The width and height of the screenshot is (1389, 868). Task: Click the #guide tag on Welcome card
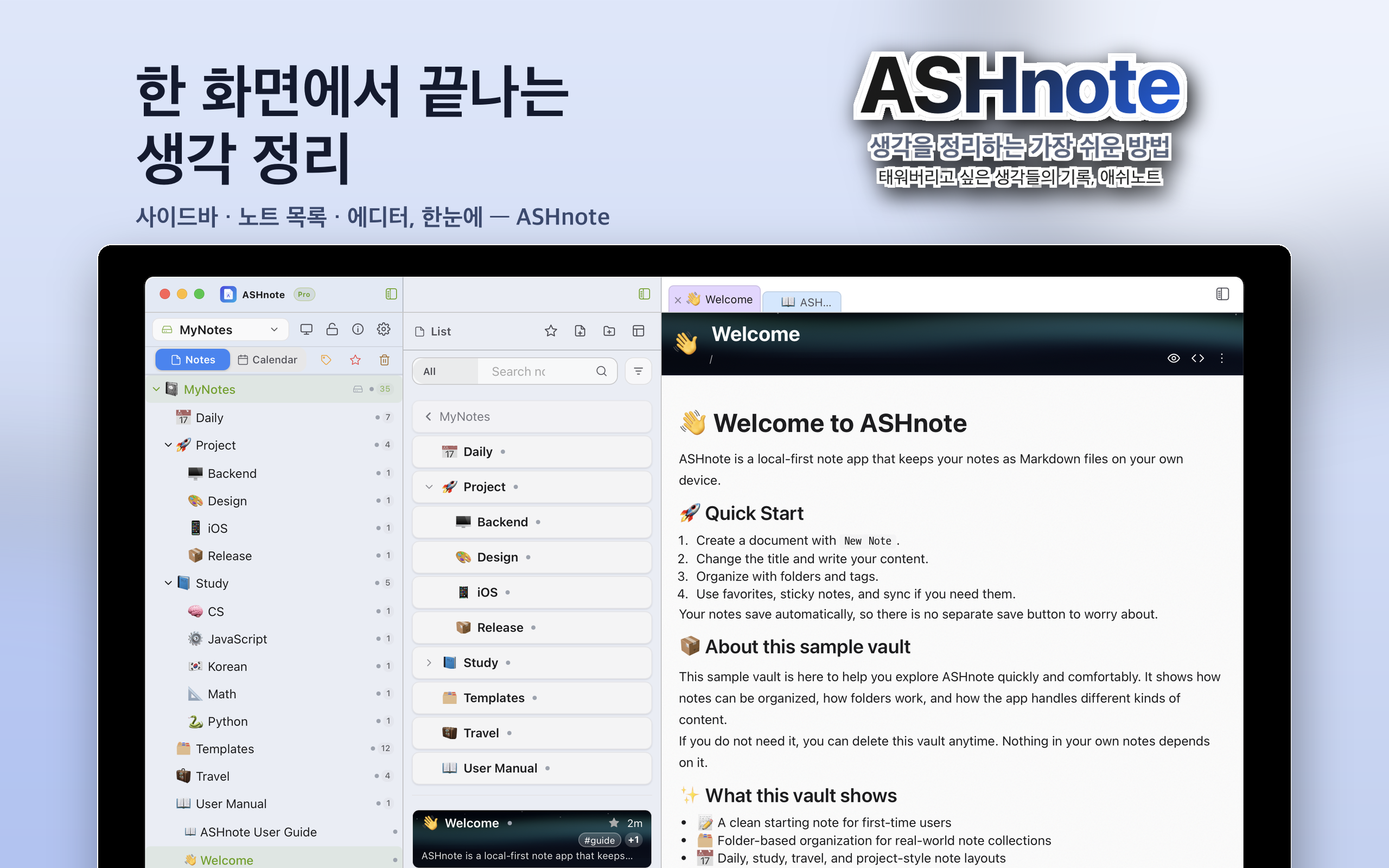pyautogui.click(x=599, y=840)
